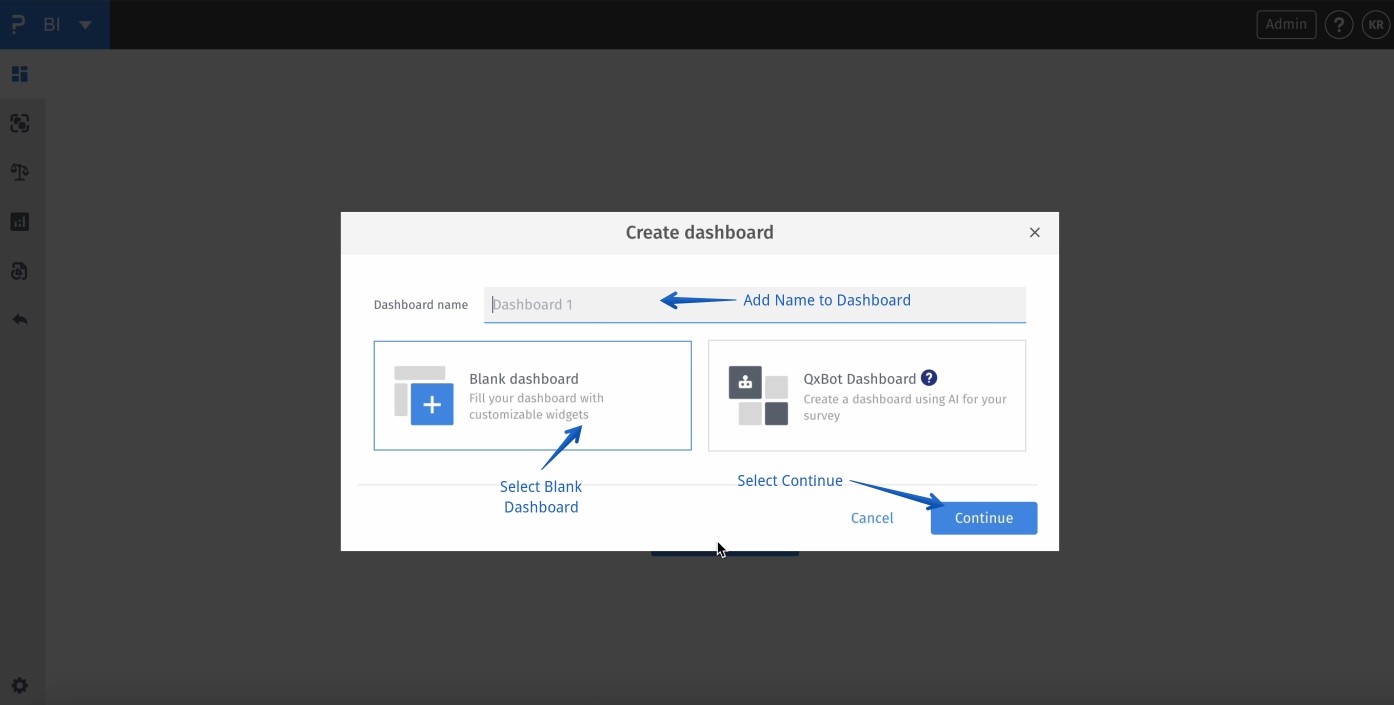Image resolution: width=1394 pixels, height=705 pixels.
Task: Open the dashboards icon in the sidebar
Action: click(x=20, y=74)
